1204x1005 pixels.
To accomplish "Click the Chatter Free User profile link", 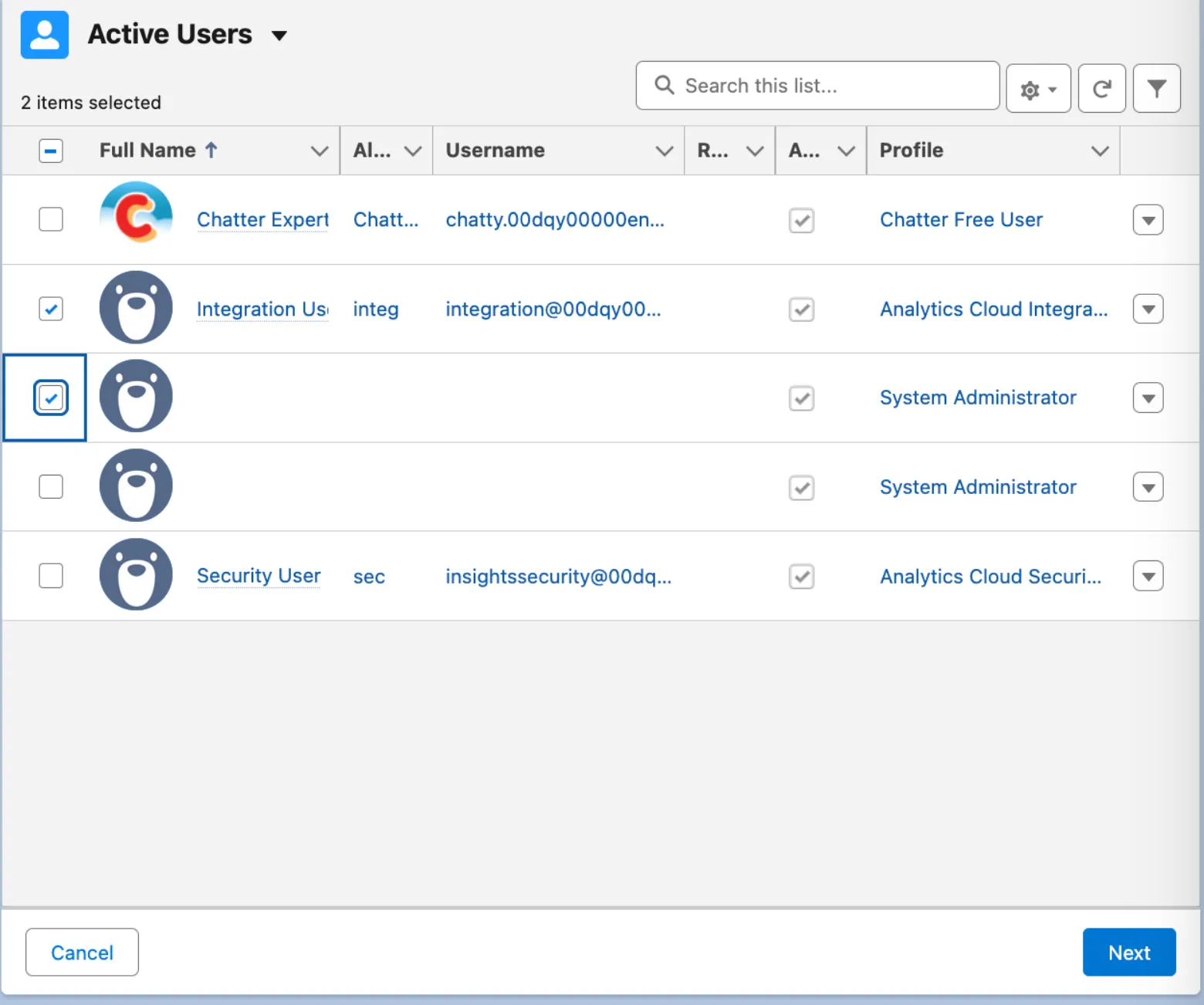I will [961, 220].
